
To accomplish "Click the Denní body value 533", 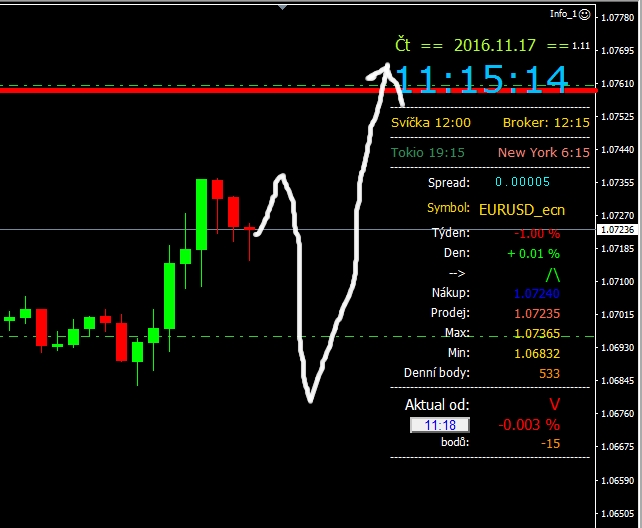I will pyautogui.click(x=549, y=373).
